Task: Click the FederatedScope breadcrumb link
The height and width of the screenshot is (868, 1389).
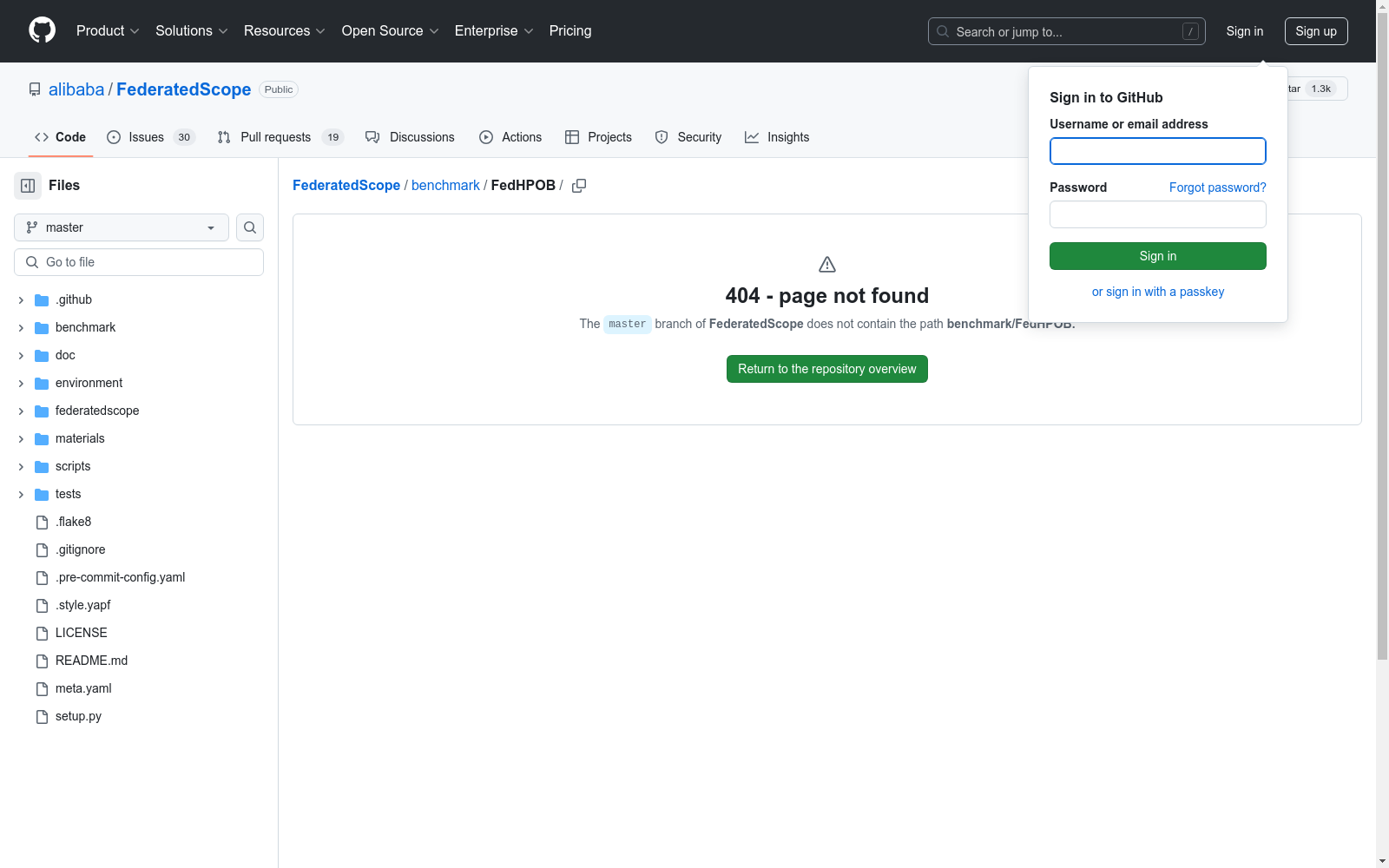Action: coord(346,186)
